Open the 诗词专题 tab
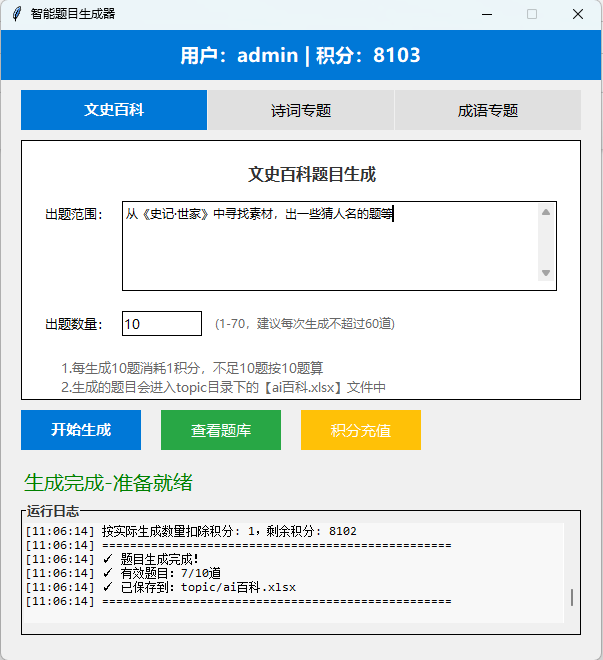This screenshot has width=603, height=660. click(301, 110)
